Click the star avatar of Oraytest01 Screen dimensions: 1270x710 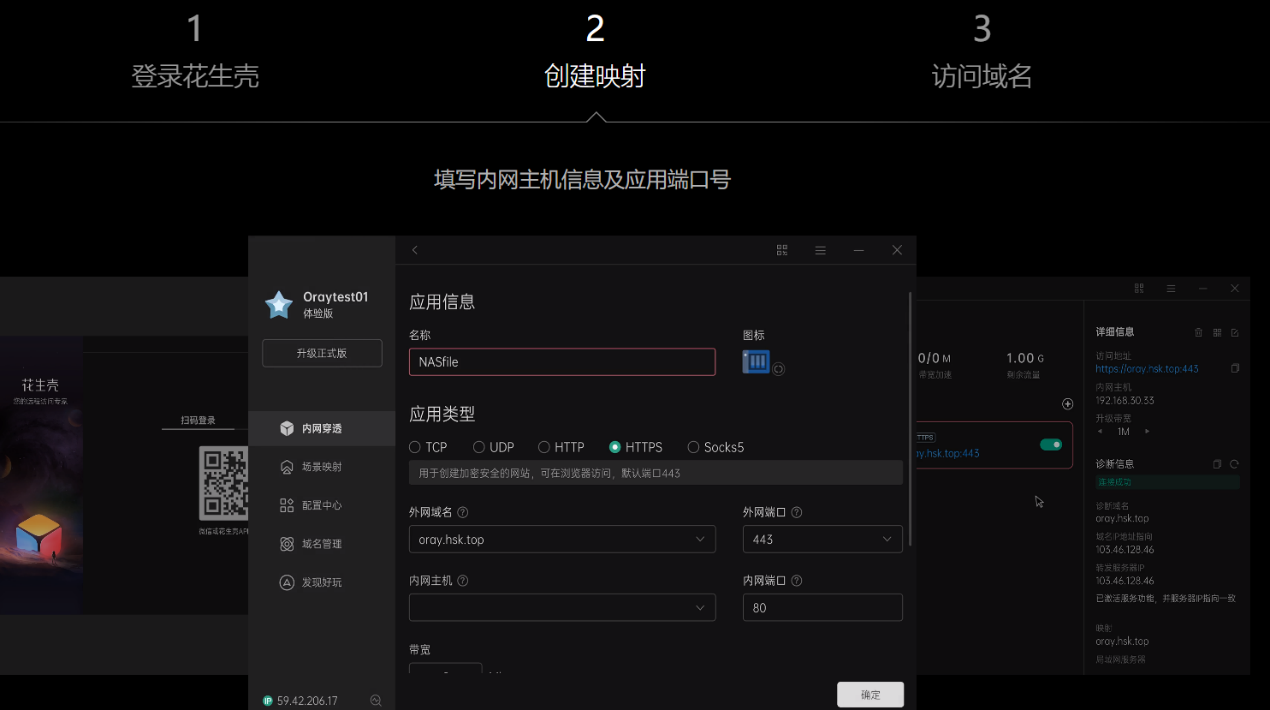[x=279, y=304]
